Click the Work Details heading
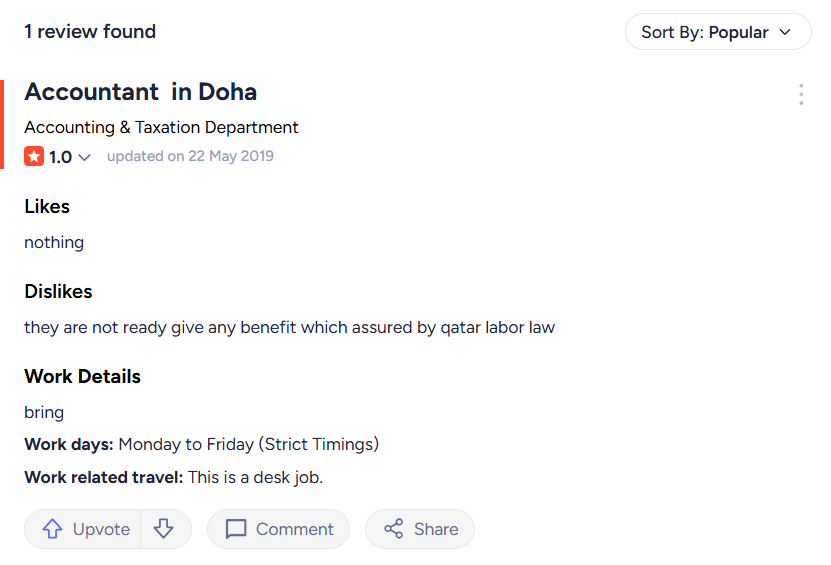The height and width of the screenshot is (565, 831). coord(82,377)
